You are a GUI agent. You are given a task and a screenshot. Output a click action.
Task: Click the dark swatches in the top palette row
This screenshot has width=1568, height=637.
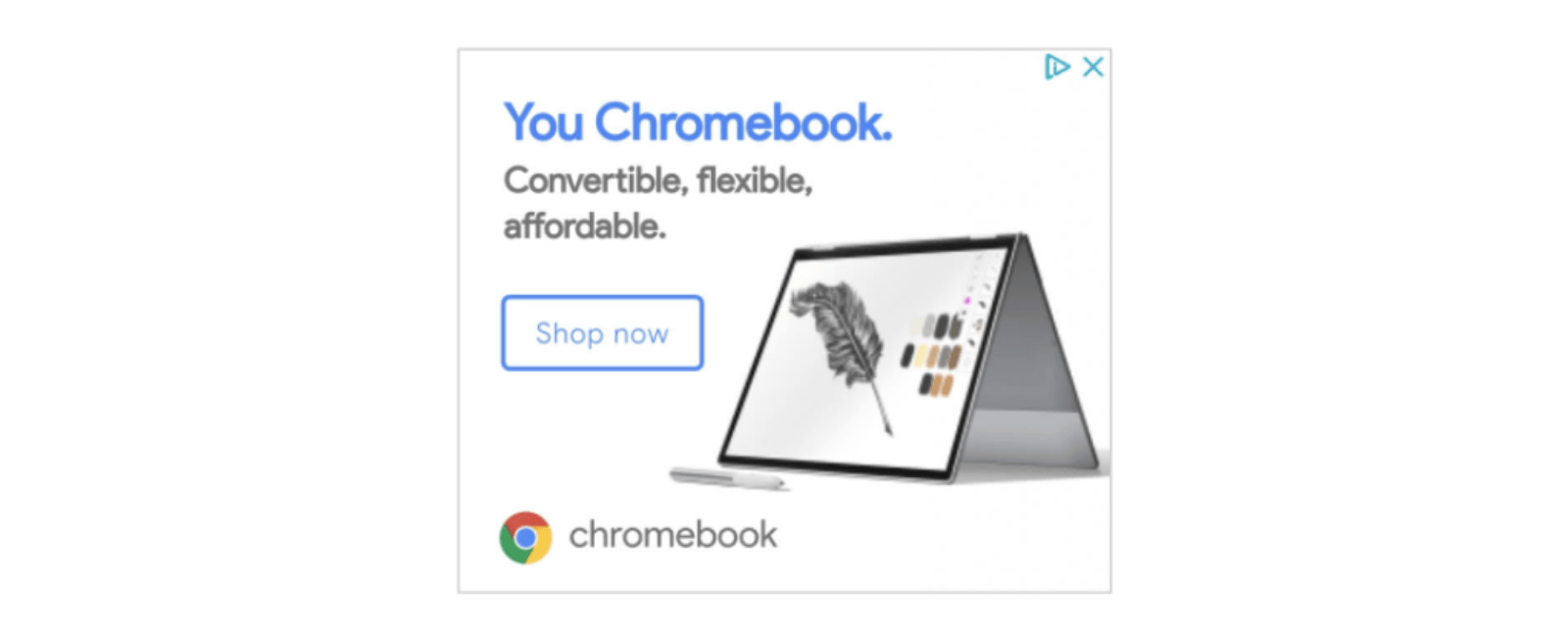pyautogui.click(x=947, y=325)
